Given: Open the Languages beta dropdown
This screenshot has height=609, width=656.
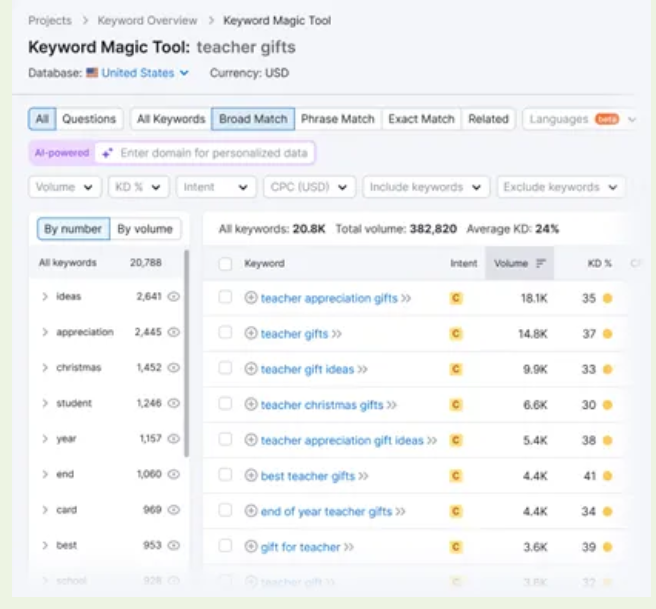Looking at the screenshot, I should tap(582, 119).
